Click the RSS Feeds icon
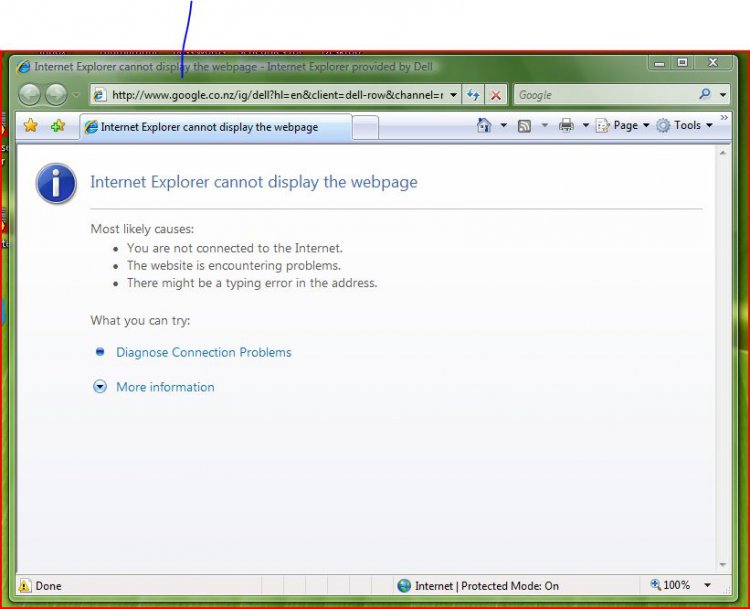750x609 pixels. point(524,126)
